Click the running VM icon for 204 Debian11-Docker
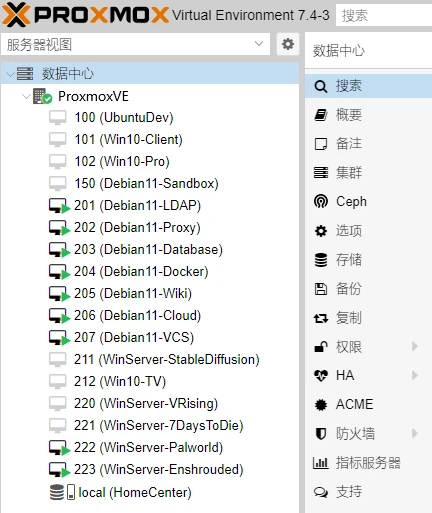The height and width of the screenshot is (513, 432). tap(59, 272)
